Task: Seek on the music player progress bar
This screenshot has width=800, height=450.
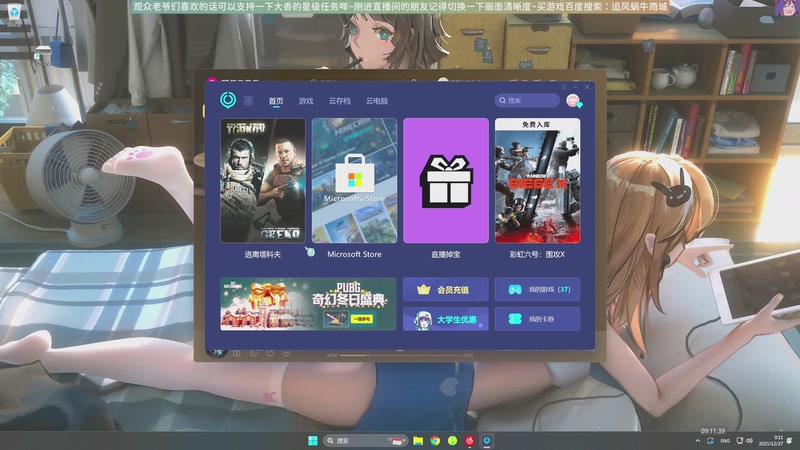Action: tap(401, 355)
